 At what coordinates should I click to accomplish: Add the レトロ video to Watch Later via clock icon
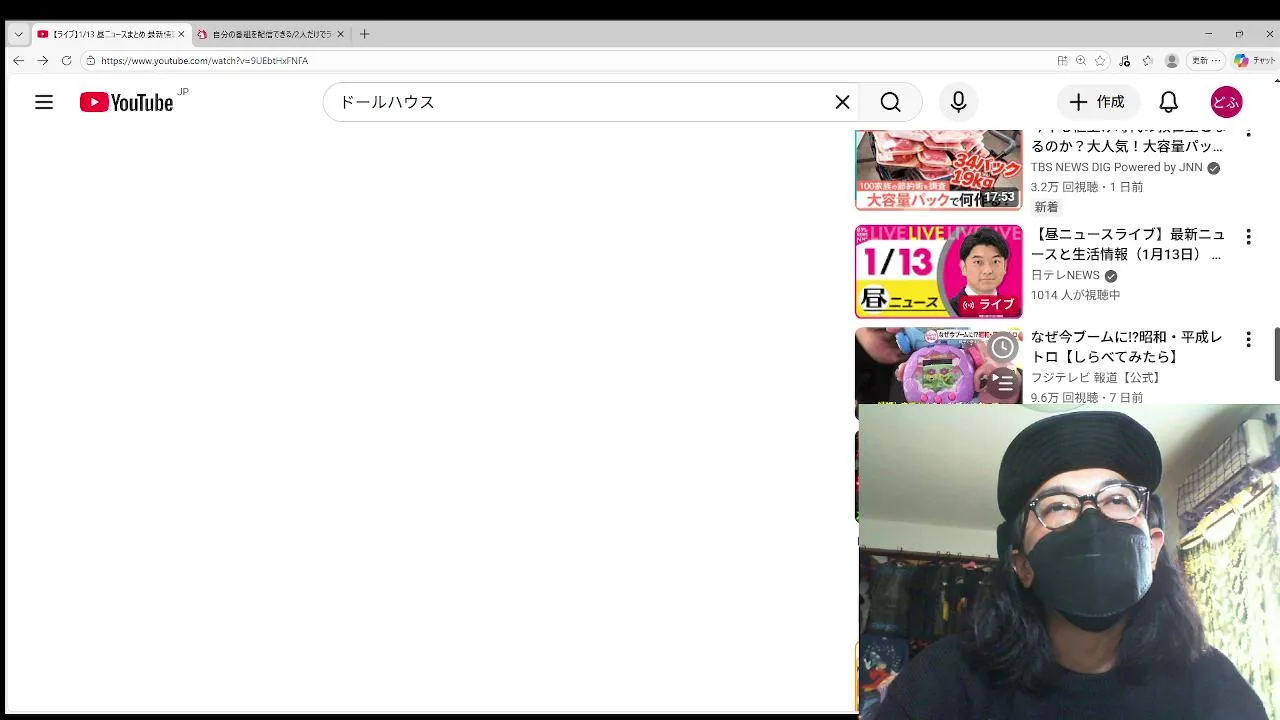(x=1002, y=347)
